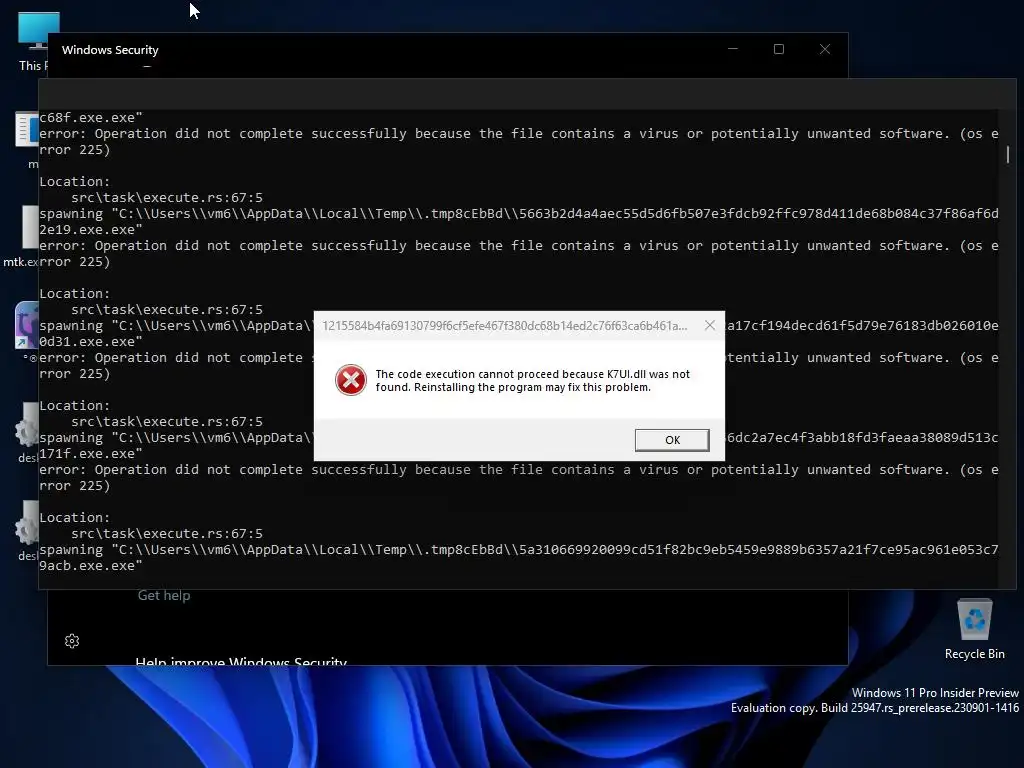Click the '9acb.exe.exe"' console line

(91, 566)
